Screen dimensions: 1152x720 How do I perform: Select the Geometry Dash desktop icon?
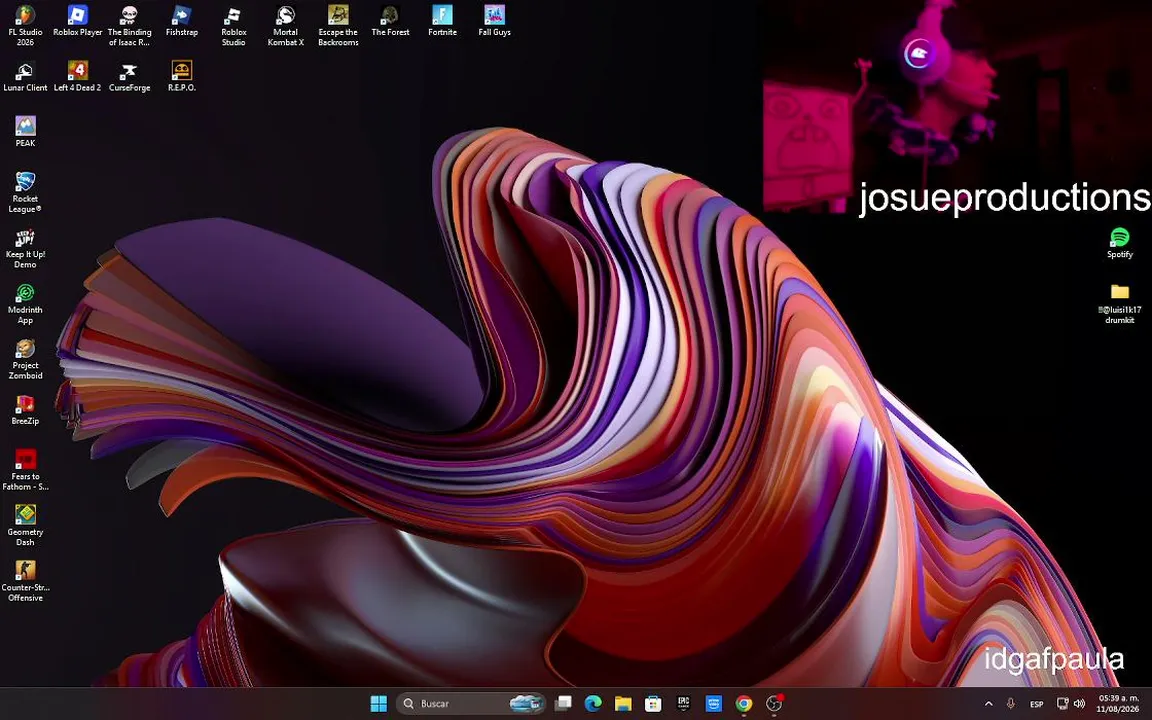(25, 526)
